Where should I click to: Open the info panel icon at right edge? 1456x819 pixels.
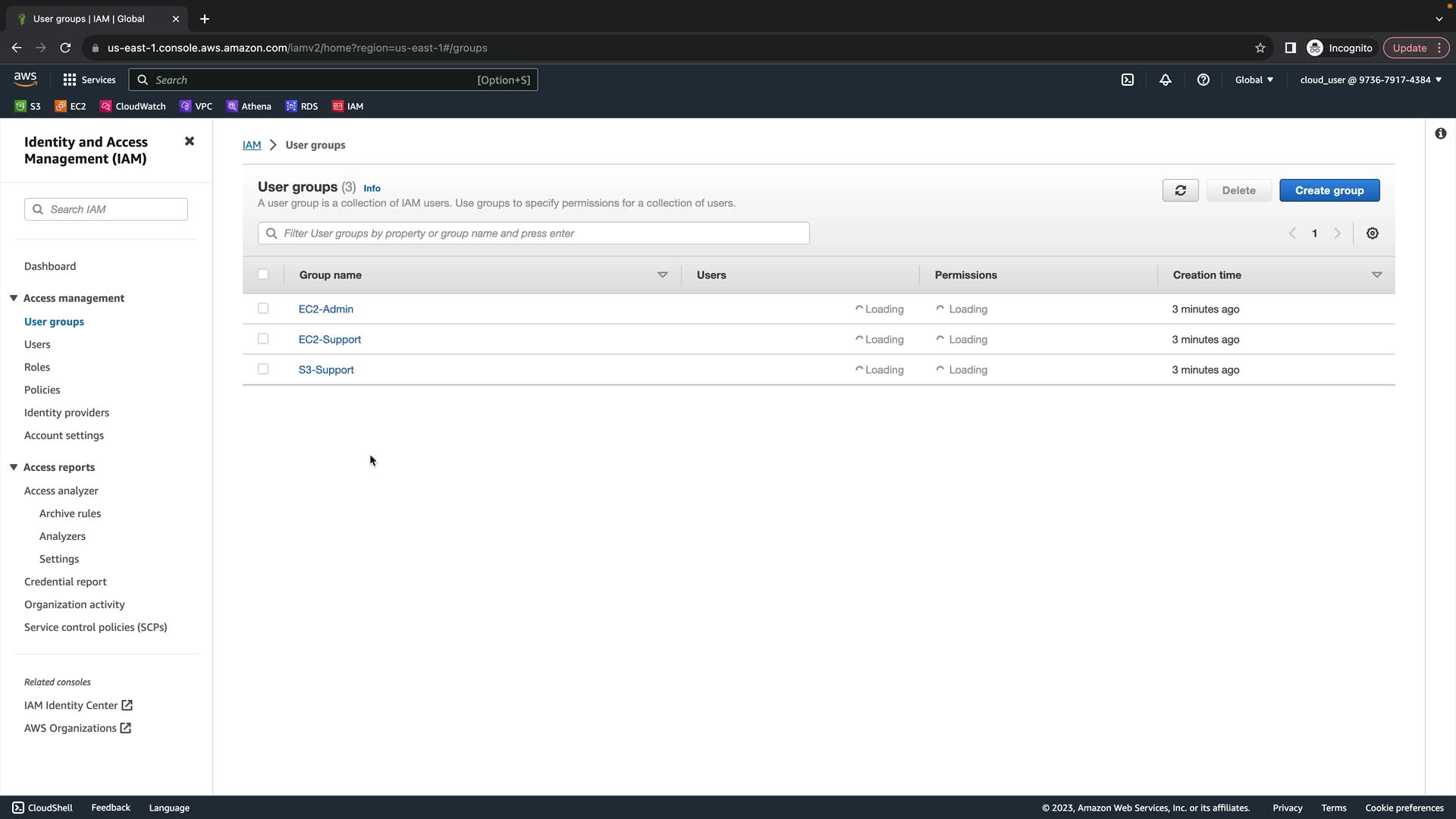[1440, 133]
